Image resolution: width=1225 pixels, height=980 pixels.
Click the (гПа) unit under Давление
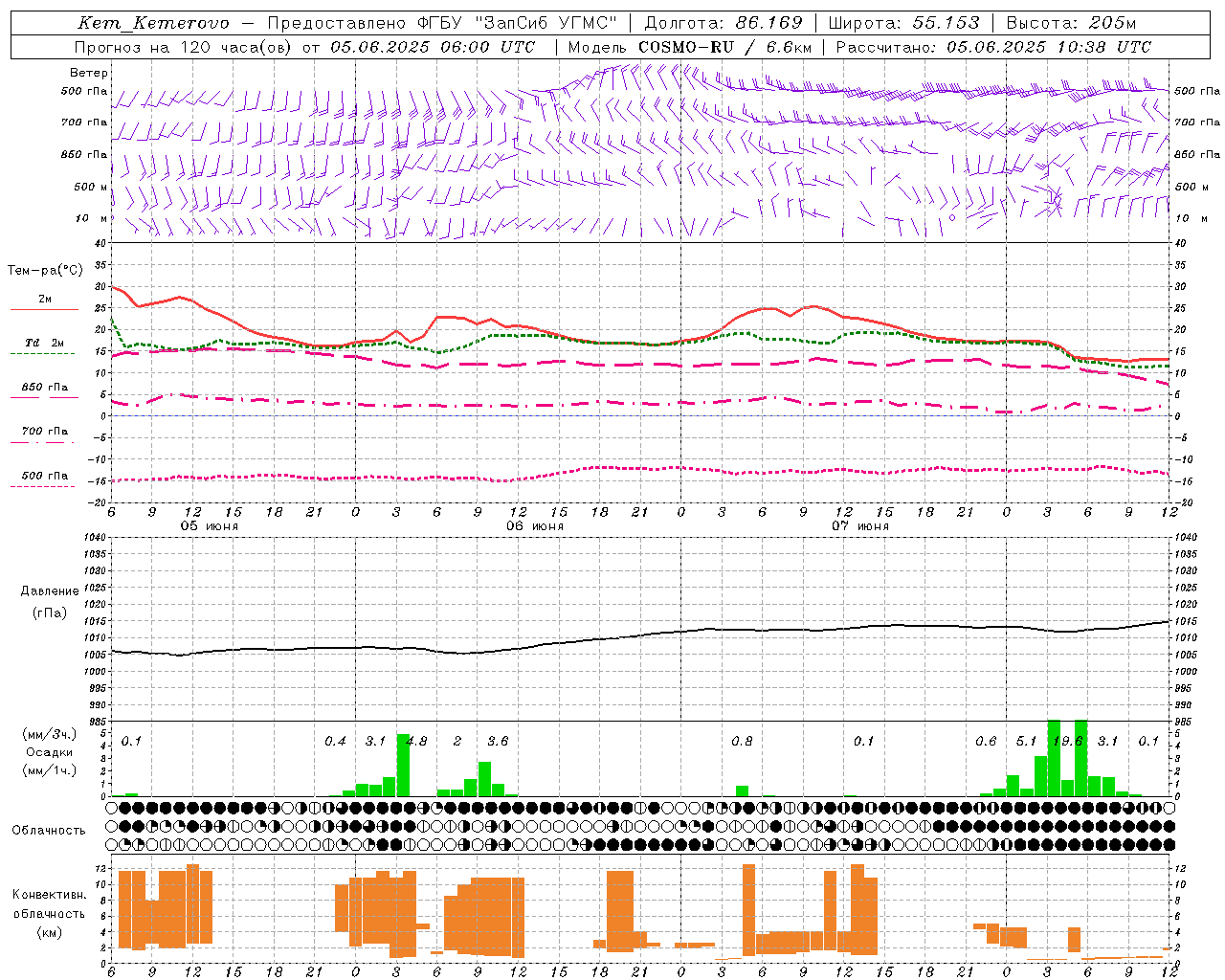pyautogui.click(x=50, y=613)
